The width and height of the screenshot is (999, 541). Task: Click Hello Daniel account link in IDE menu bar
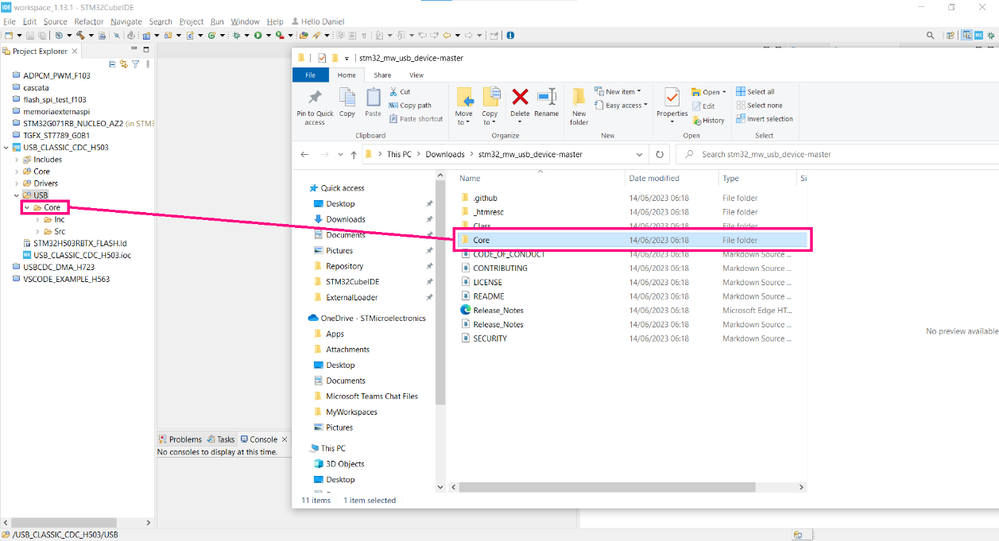(x=317, y=22)
